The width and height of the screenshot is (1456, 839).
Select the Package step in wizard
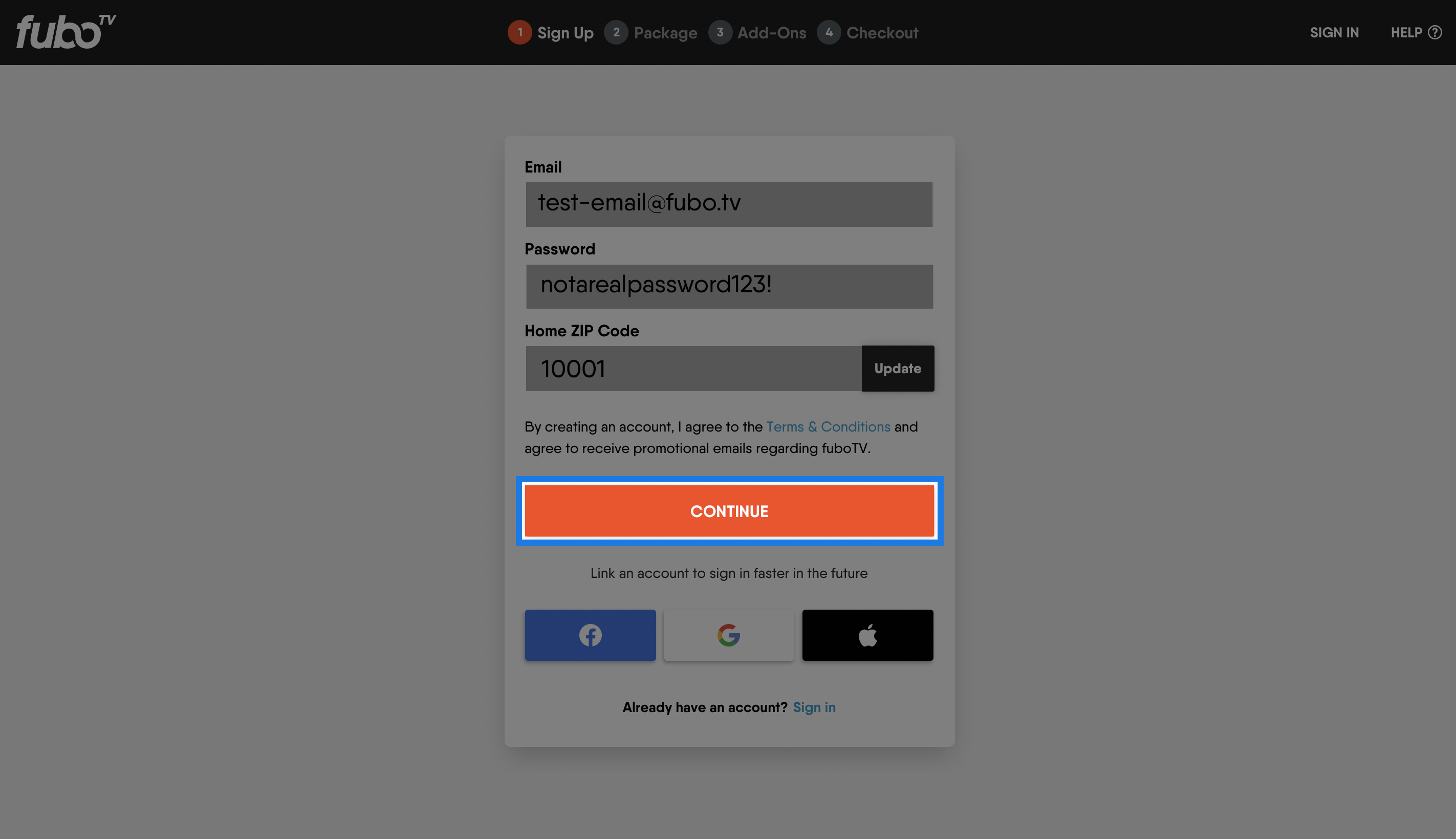(652, 33)
